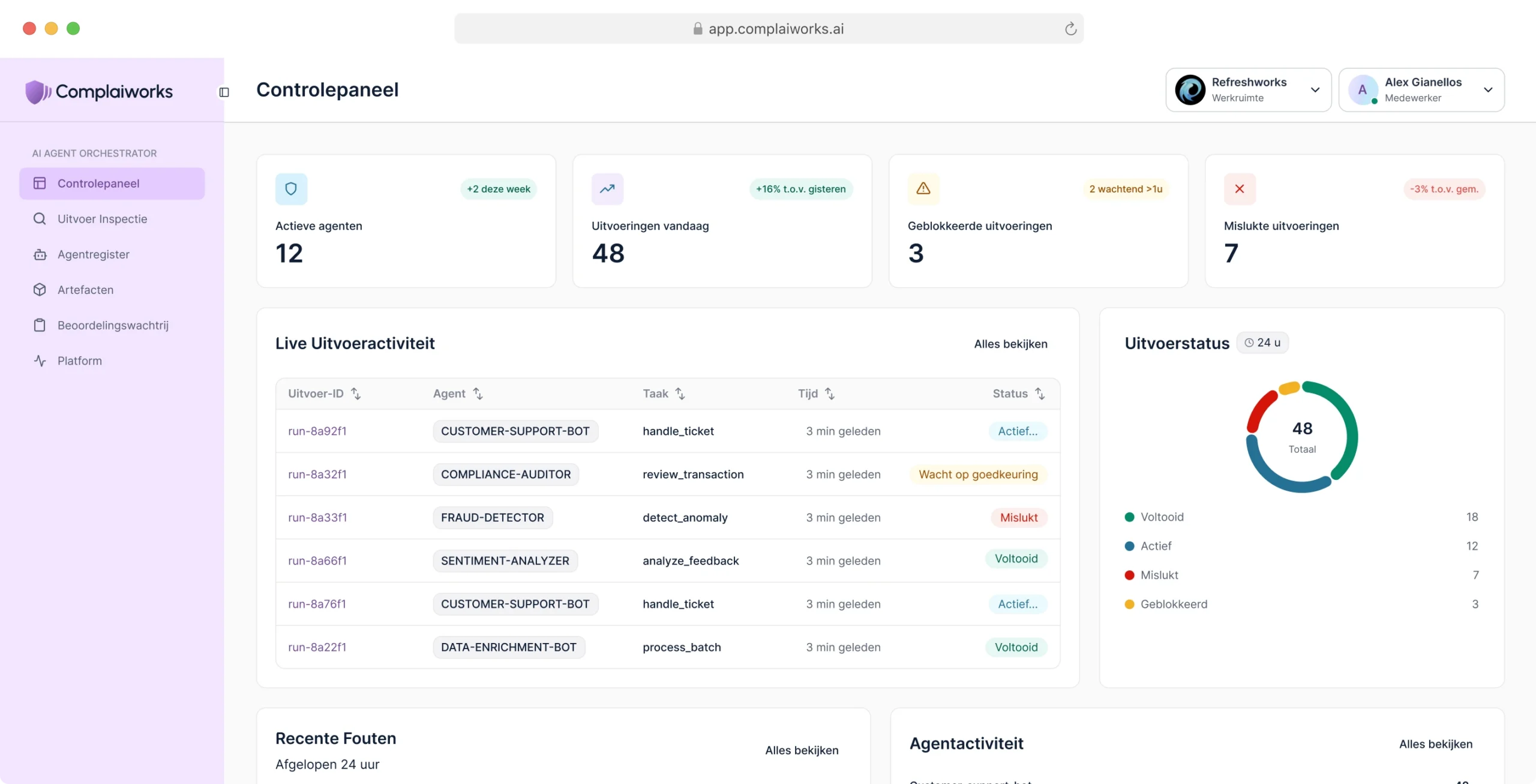Click the warning triangle icon for Geblokkeerde uitvoeringen
Image resolution: width=1536 pixels, height=784 pixels.
923,189
